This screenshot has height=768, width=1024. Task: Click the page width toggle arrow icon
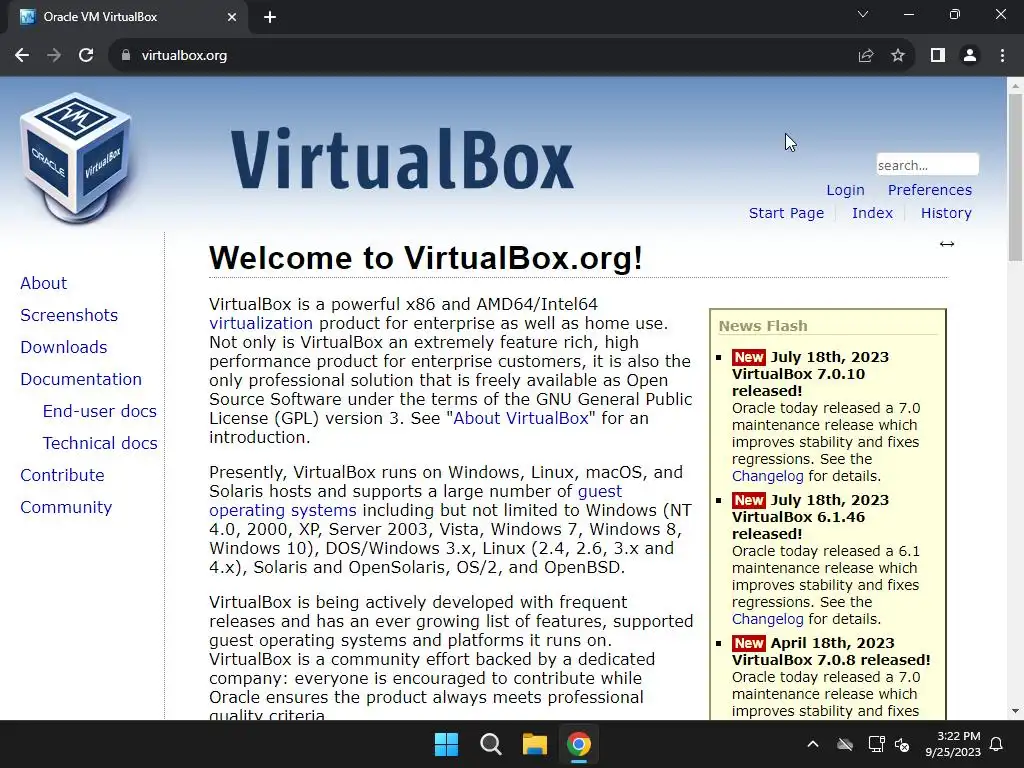click(947, 244)
